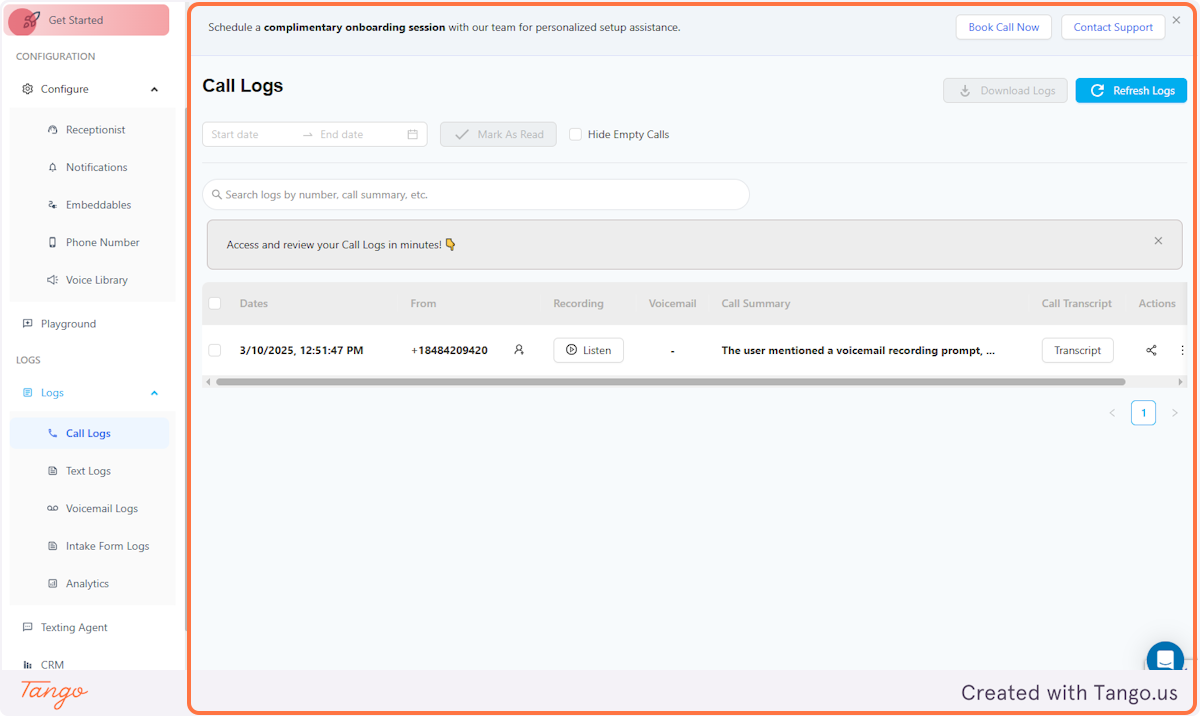The width and height of the screenshot is (1200, 716).
Task: Select Call Logs in sidebar
Action: (90, 433)
